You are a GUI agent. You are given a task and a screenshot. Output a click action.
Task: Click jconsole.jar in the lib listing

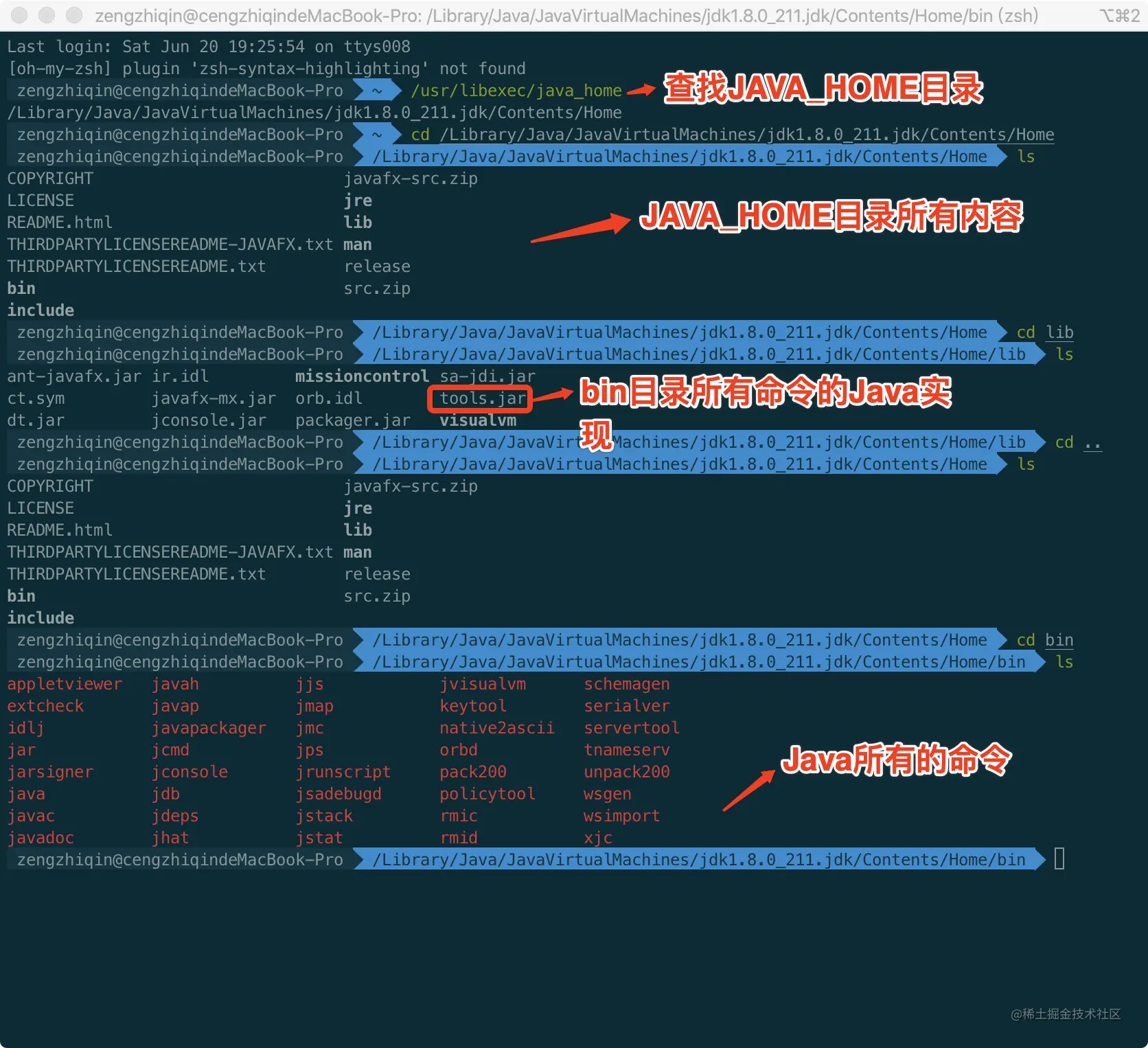[209, 420]
